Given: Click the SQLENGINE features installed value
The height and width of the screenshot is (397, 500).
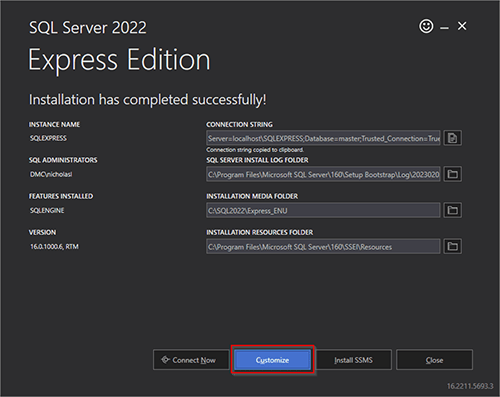Looking at the screenshot, I should pos(47,210).
